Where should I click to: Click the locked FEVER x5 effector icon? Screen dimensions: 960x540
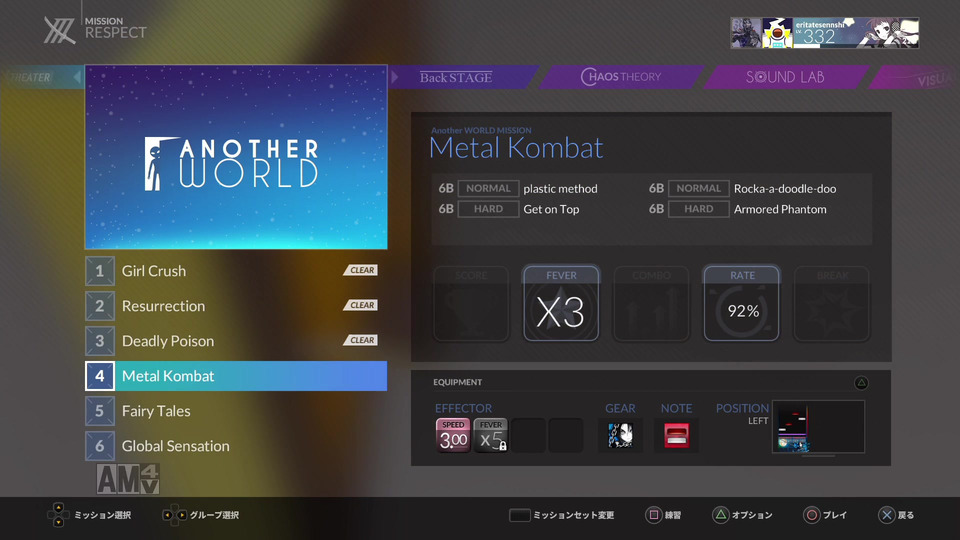coord(491,435)
